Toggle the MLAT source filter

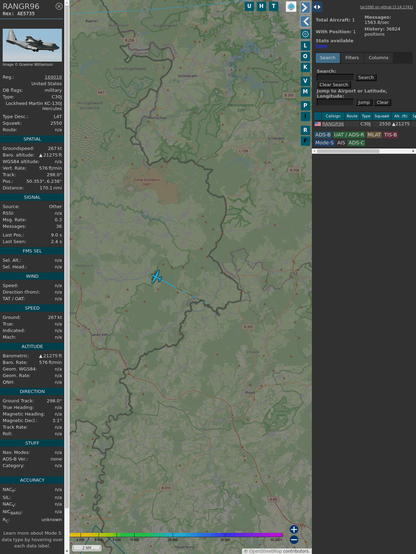[x=374, y=135]
